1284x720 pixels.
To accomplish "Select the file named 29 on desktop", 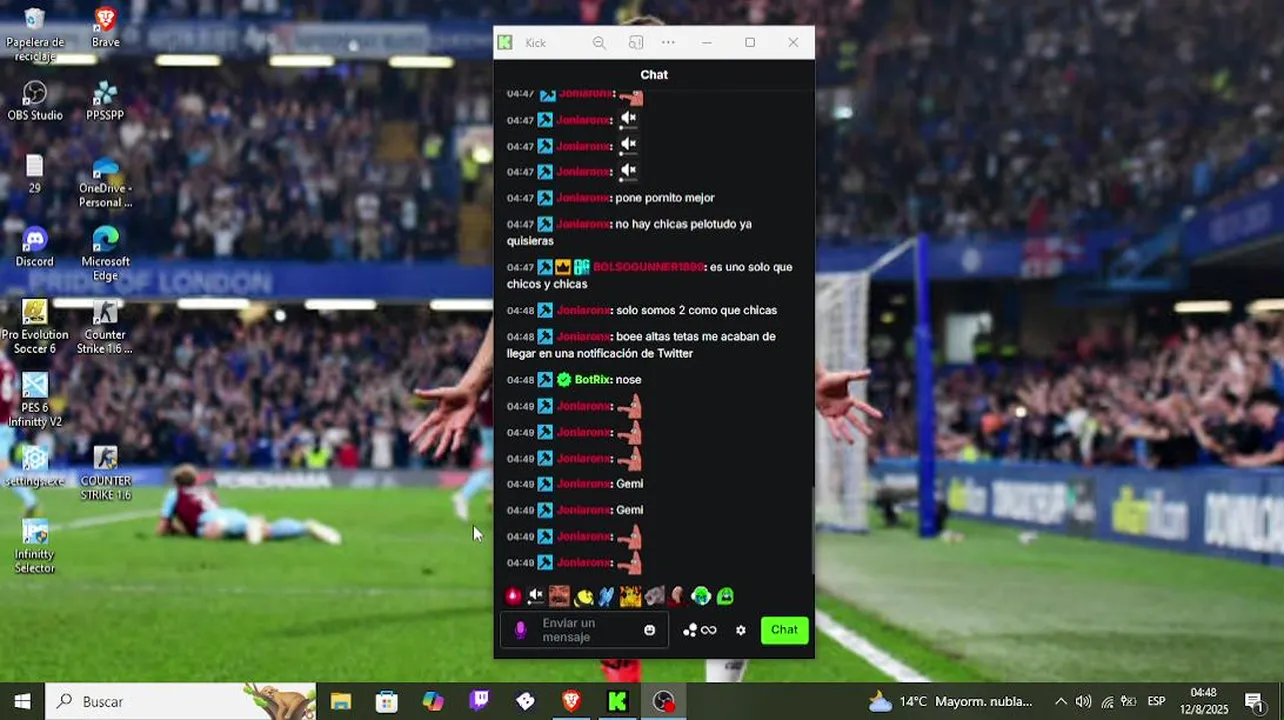I will (35, 174).
